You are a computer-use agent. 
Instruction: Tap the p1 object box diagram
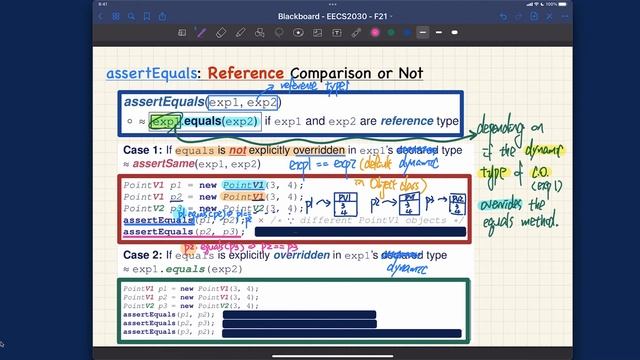coord(345,204)
